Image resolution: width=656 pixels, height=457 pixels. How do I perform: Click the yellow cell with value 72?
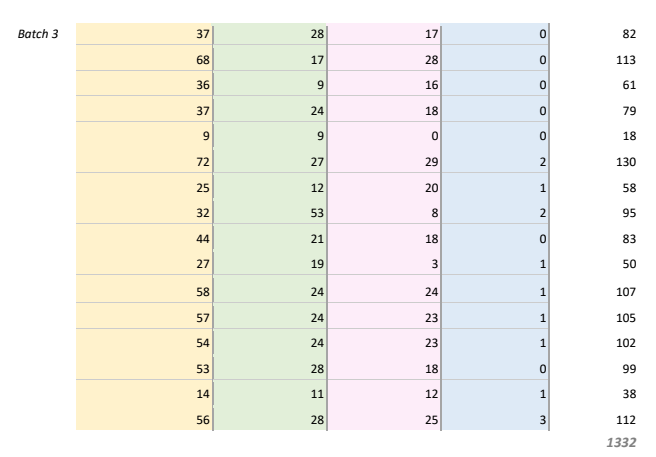pos(145,161)
